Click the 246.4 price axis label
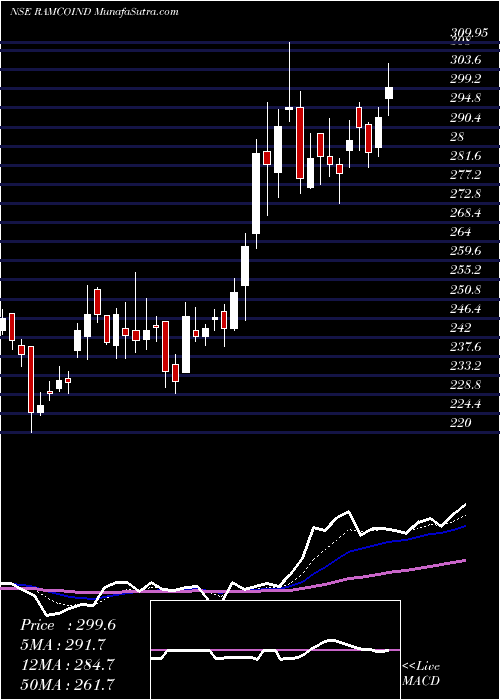Viewport: 500px width, 700px height. (x=466, y=308)
